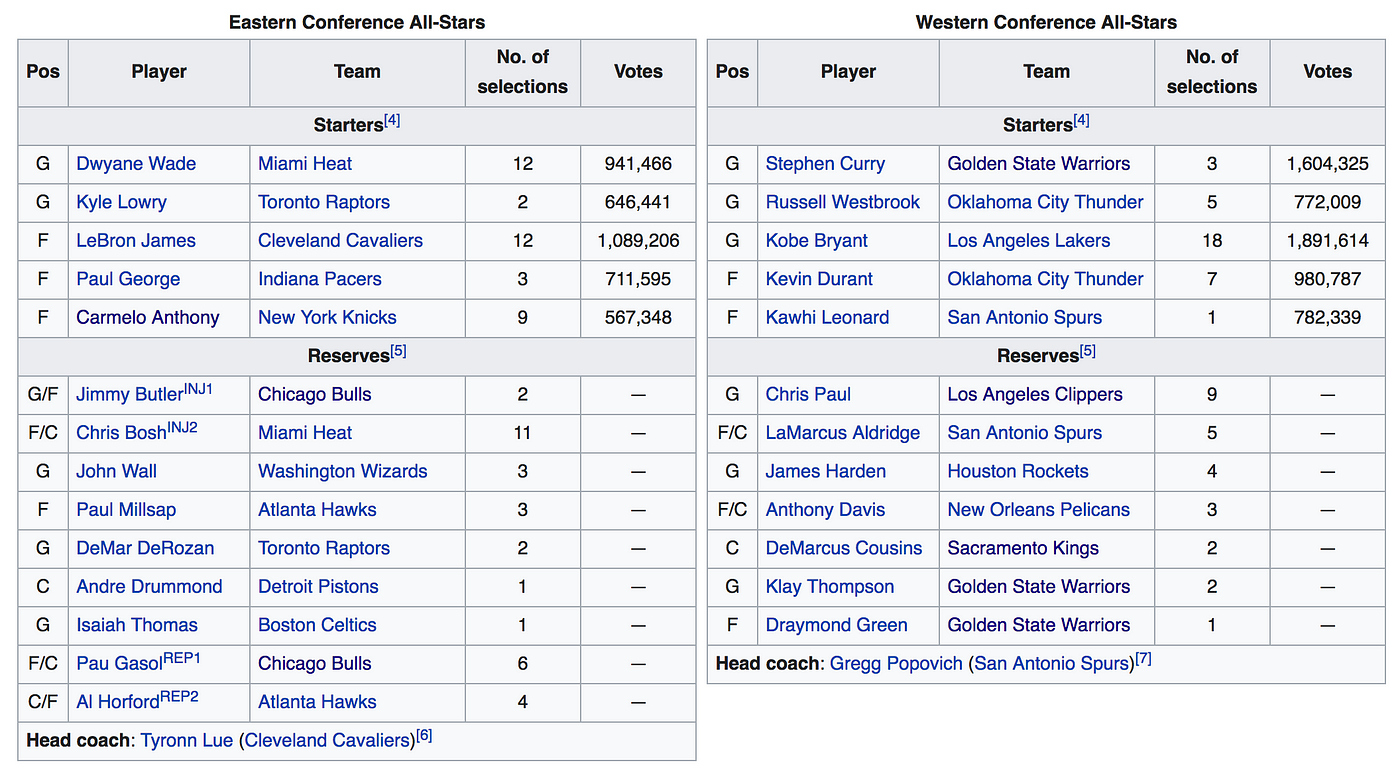
Task: Open the Al Horford player link
Action: point(118,702)
